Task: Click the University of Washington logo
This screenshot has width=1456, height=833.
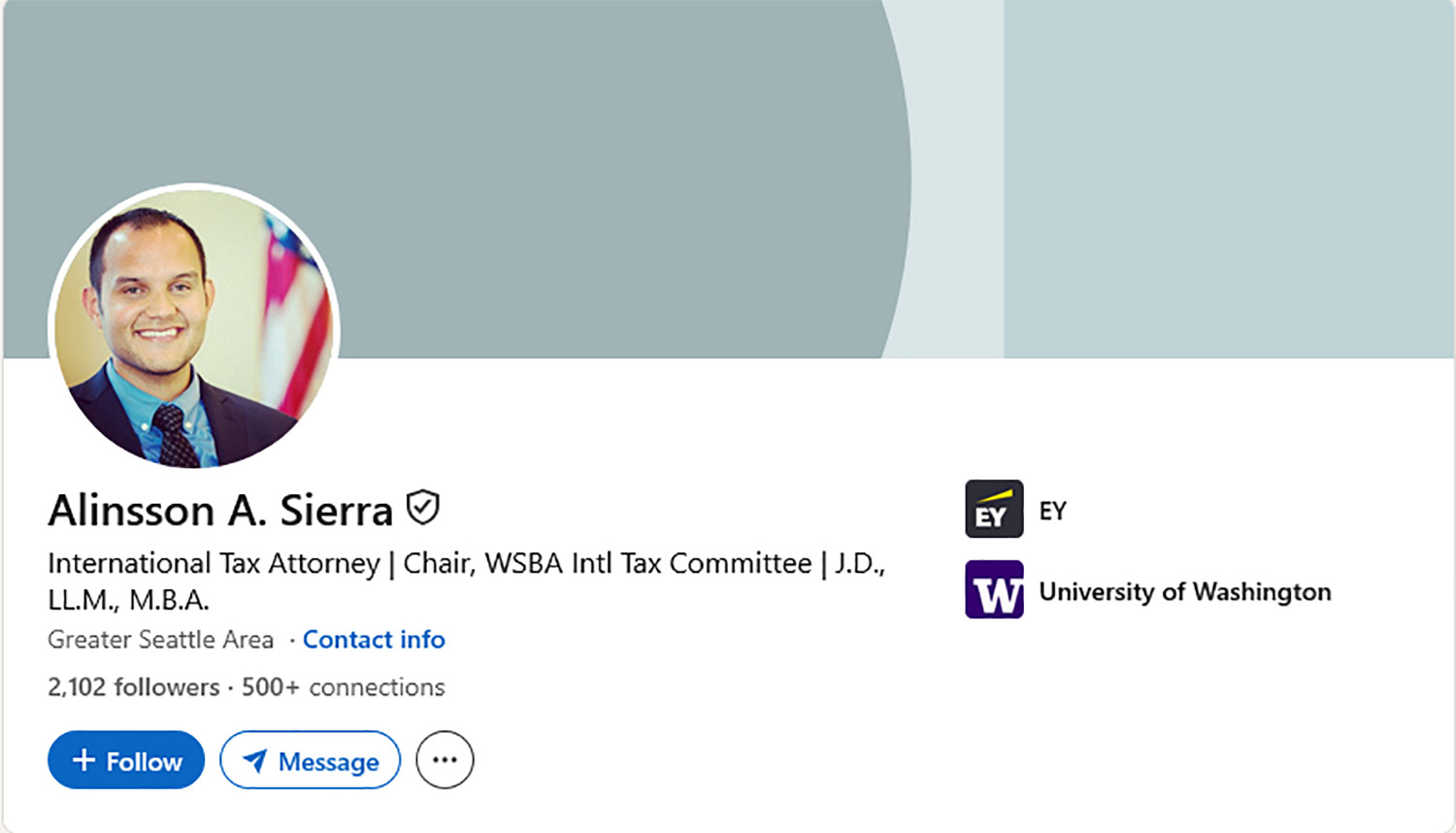Action: [993, 589]
